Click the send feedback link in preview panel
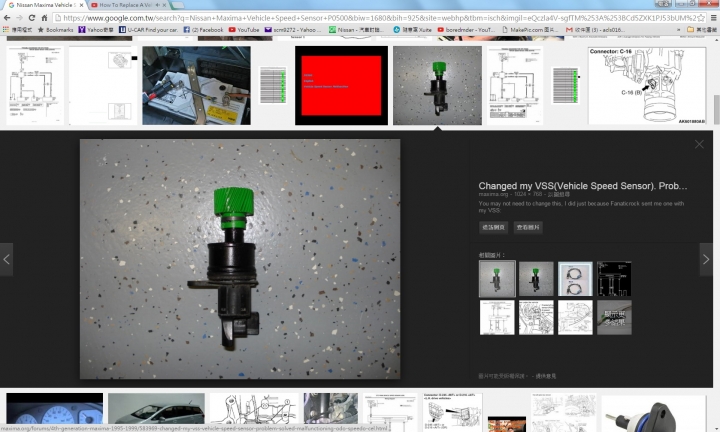This screenshot has width=720, height=432. coord(546,376)
